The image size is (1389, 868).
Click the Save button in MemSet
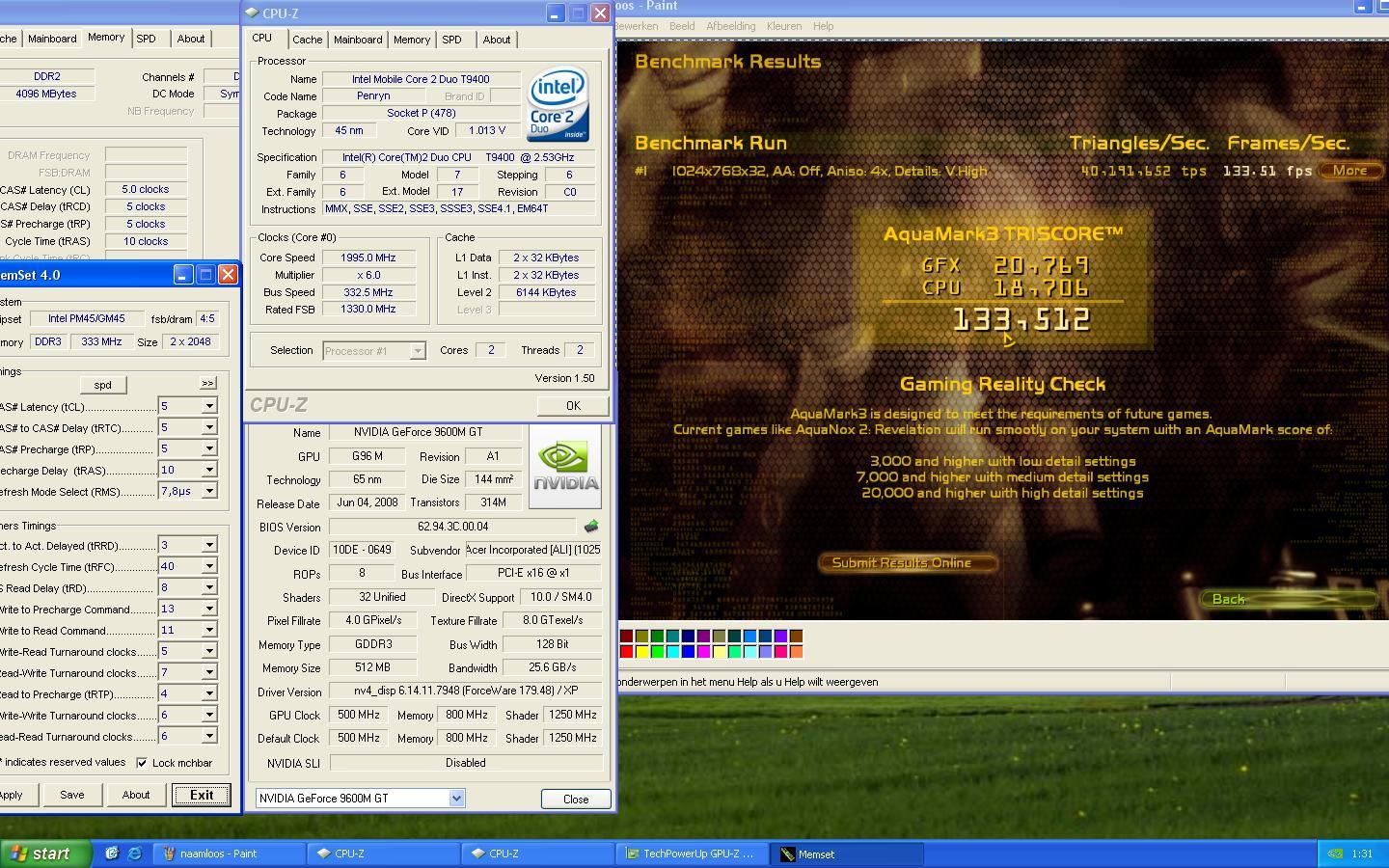click(x=72, y=795)
